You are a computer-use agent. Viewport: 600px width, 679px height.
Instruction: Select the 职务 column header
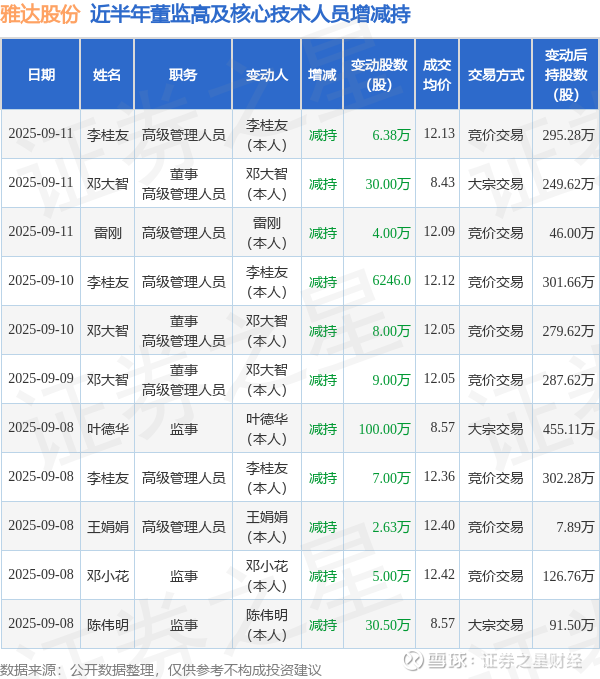(183, 74)
